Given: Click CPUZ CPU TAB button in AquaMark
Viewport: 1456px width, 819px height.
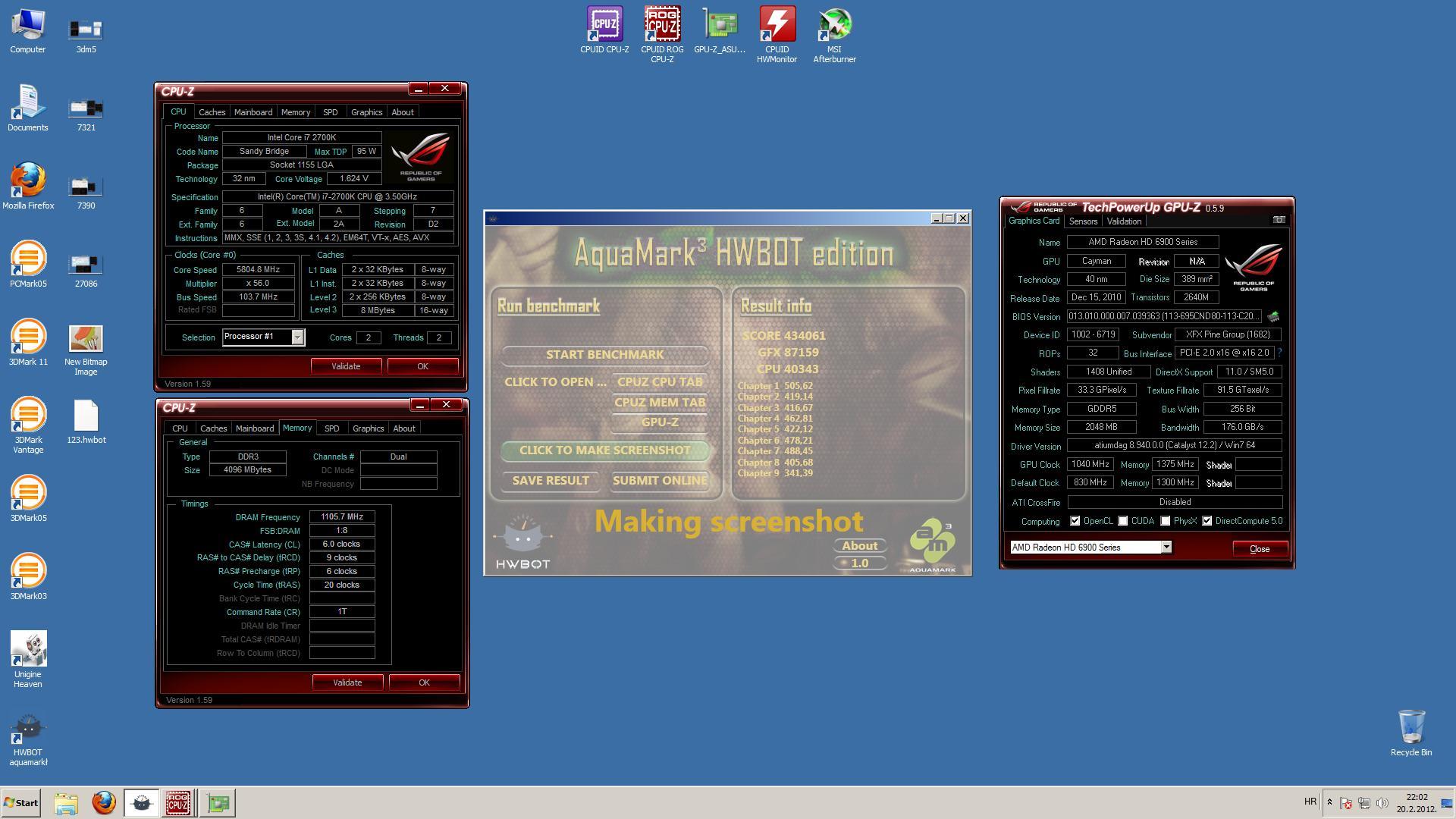Looking at the screenshot, I should click(x=660, y=382).
